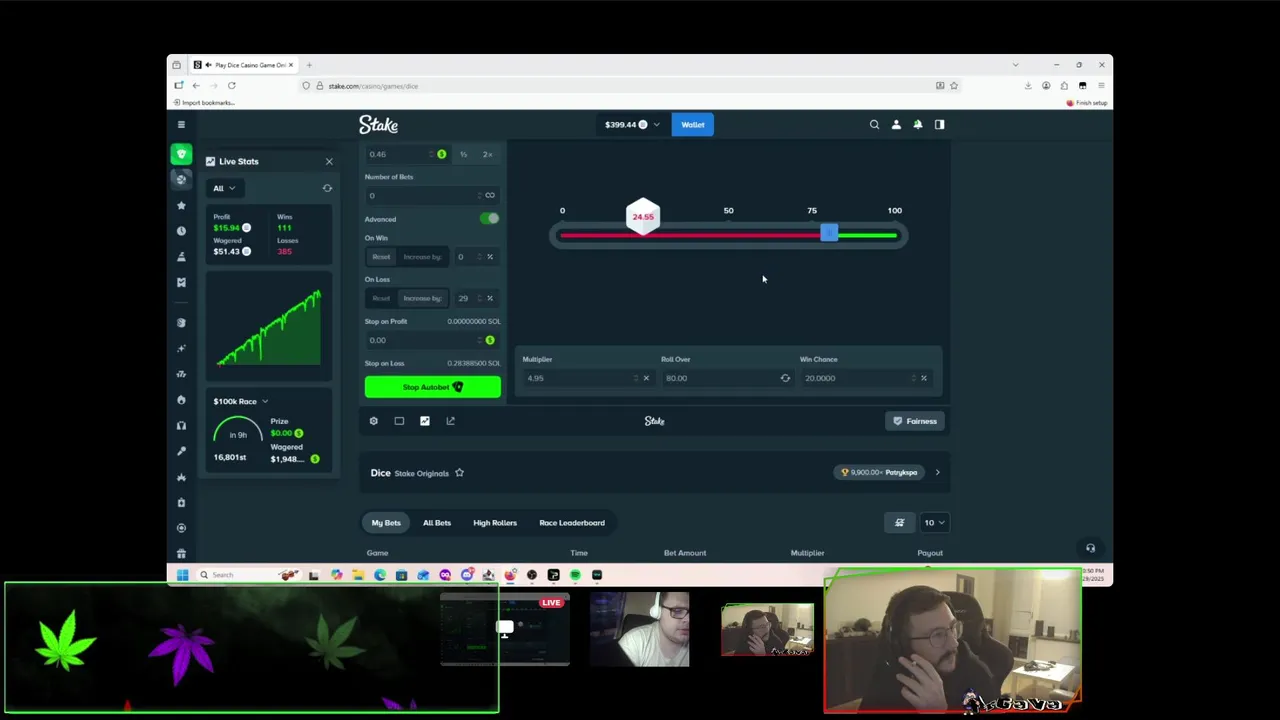1280x720 pixels.
Task: Swap Roll Over direction icon
Action: tap(785, 378)
